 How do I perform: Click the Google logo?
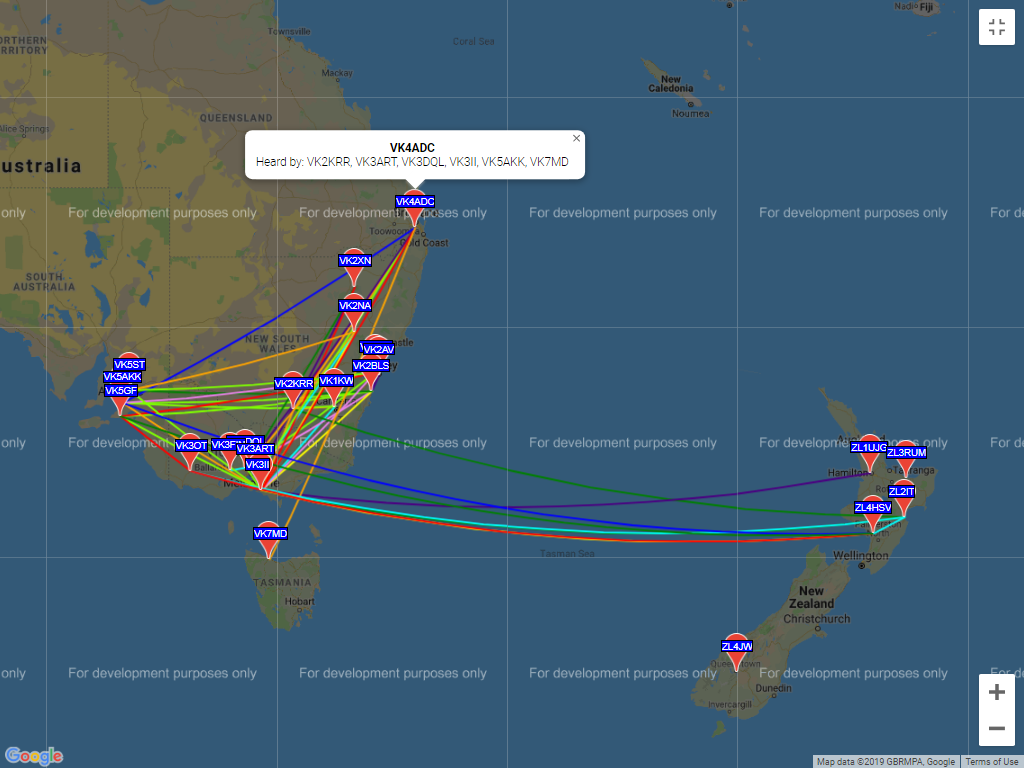point(34,755)
